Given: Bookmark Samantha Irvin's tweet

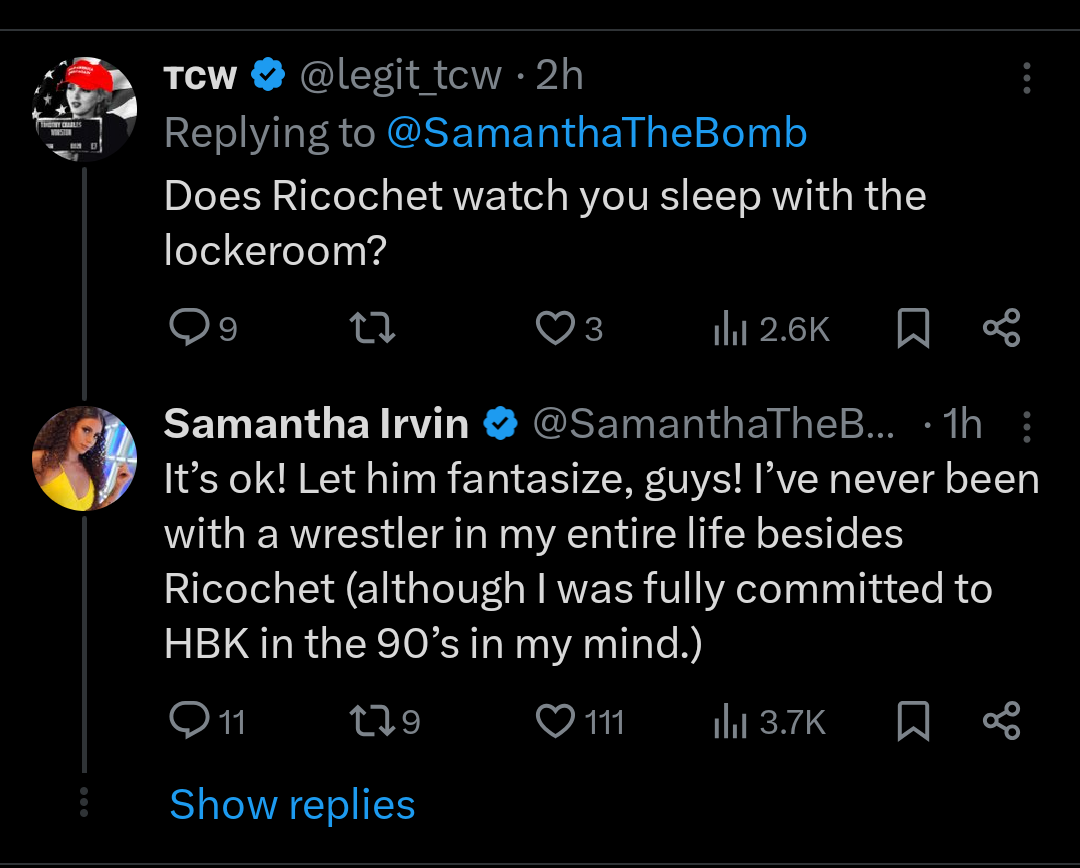Looking at the screenshot, I should [912, 721].
